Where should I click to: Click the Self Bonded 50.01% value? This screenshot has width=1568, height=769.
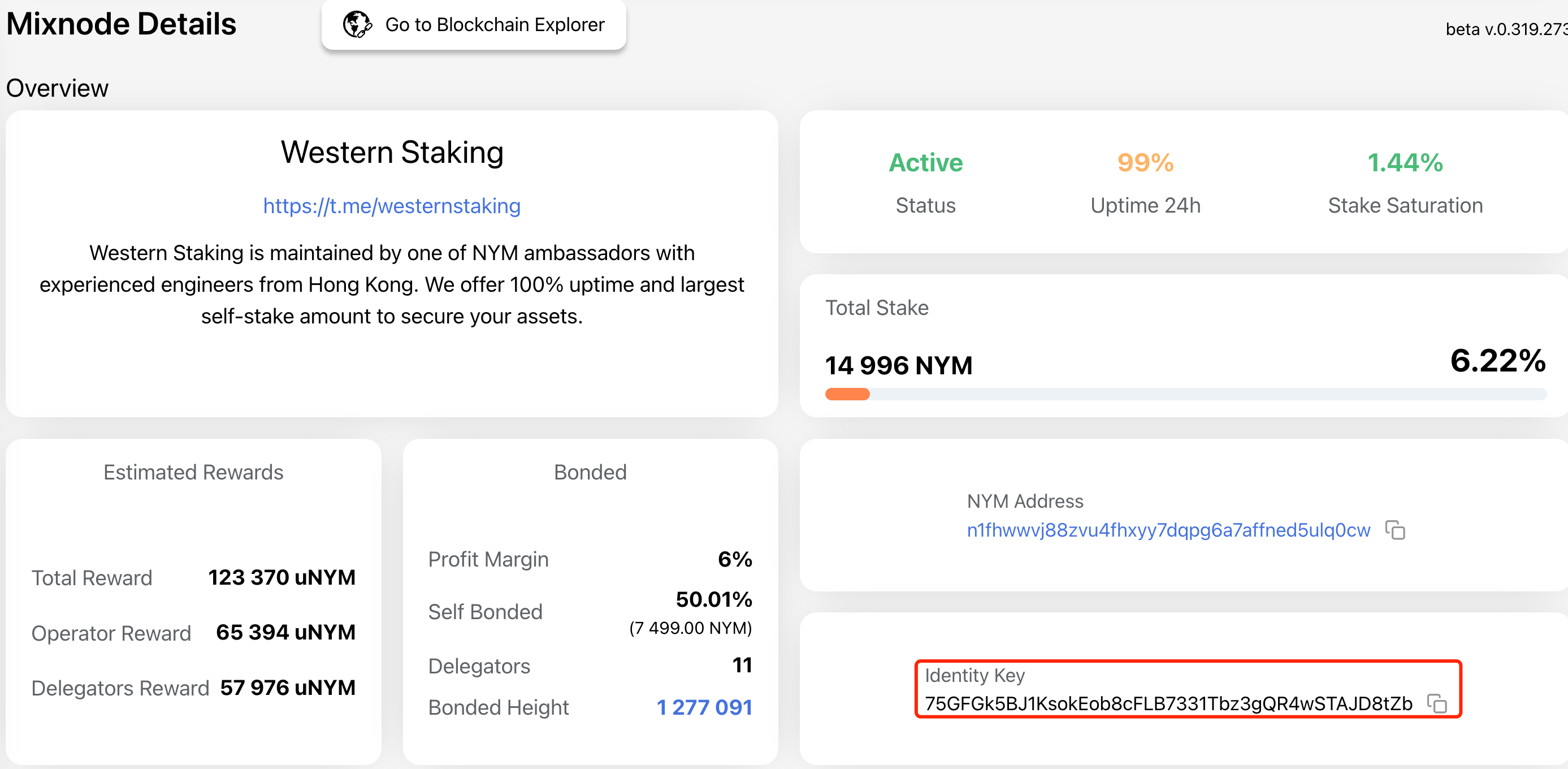(x=713, y=600)
